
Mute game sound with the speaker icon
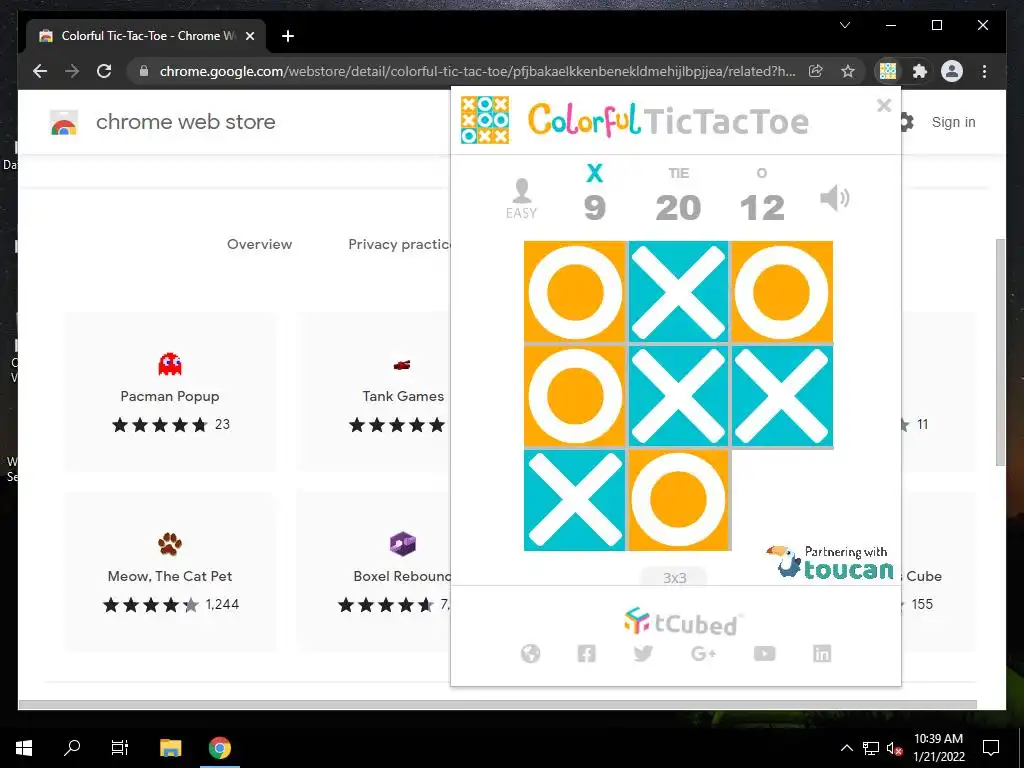click(834, 198)
